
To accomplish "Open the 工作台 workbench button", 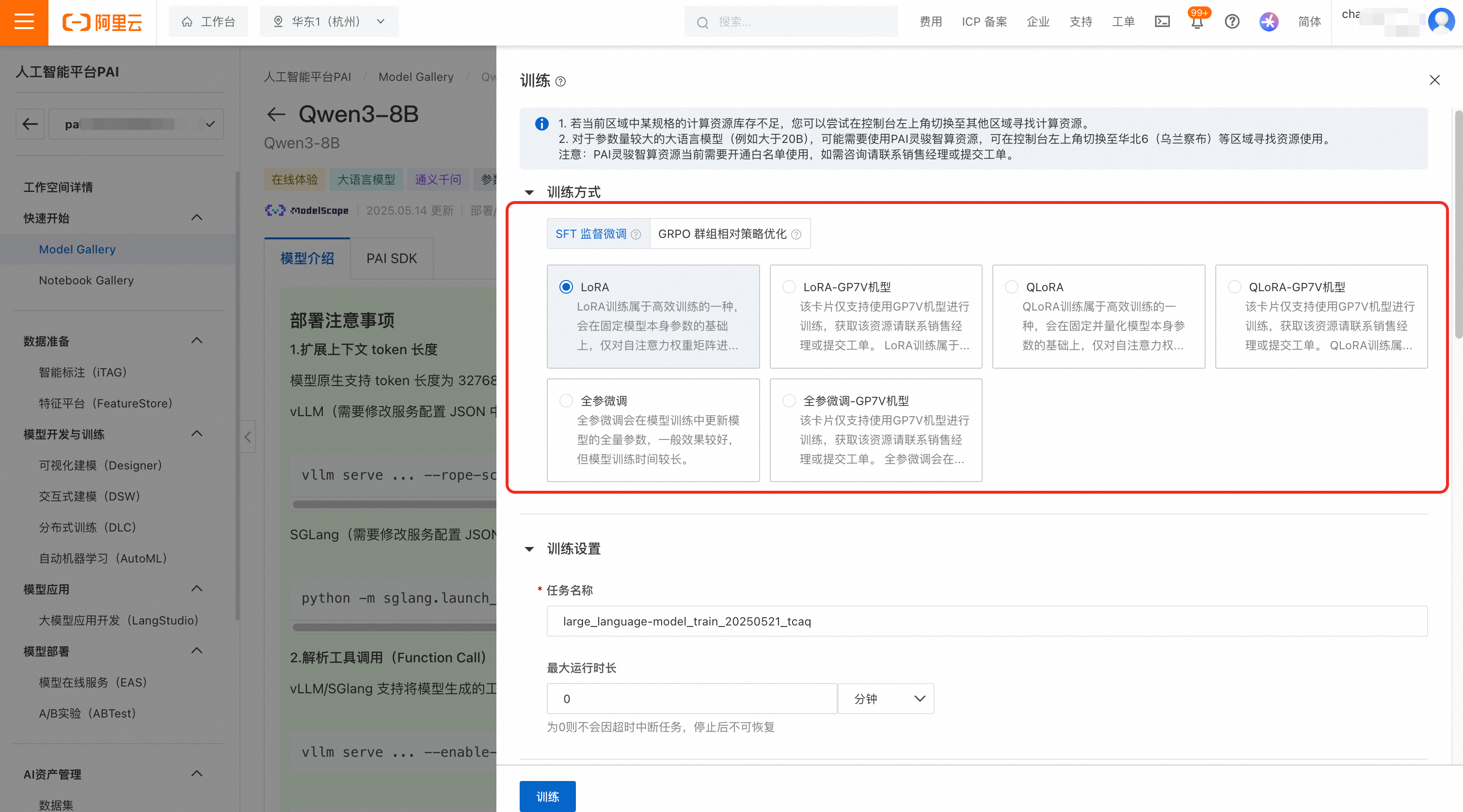I will pyautogui.click(x=208, y=22).
